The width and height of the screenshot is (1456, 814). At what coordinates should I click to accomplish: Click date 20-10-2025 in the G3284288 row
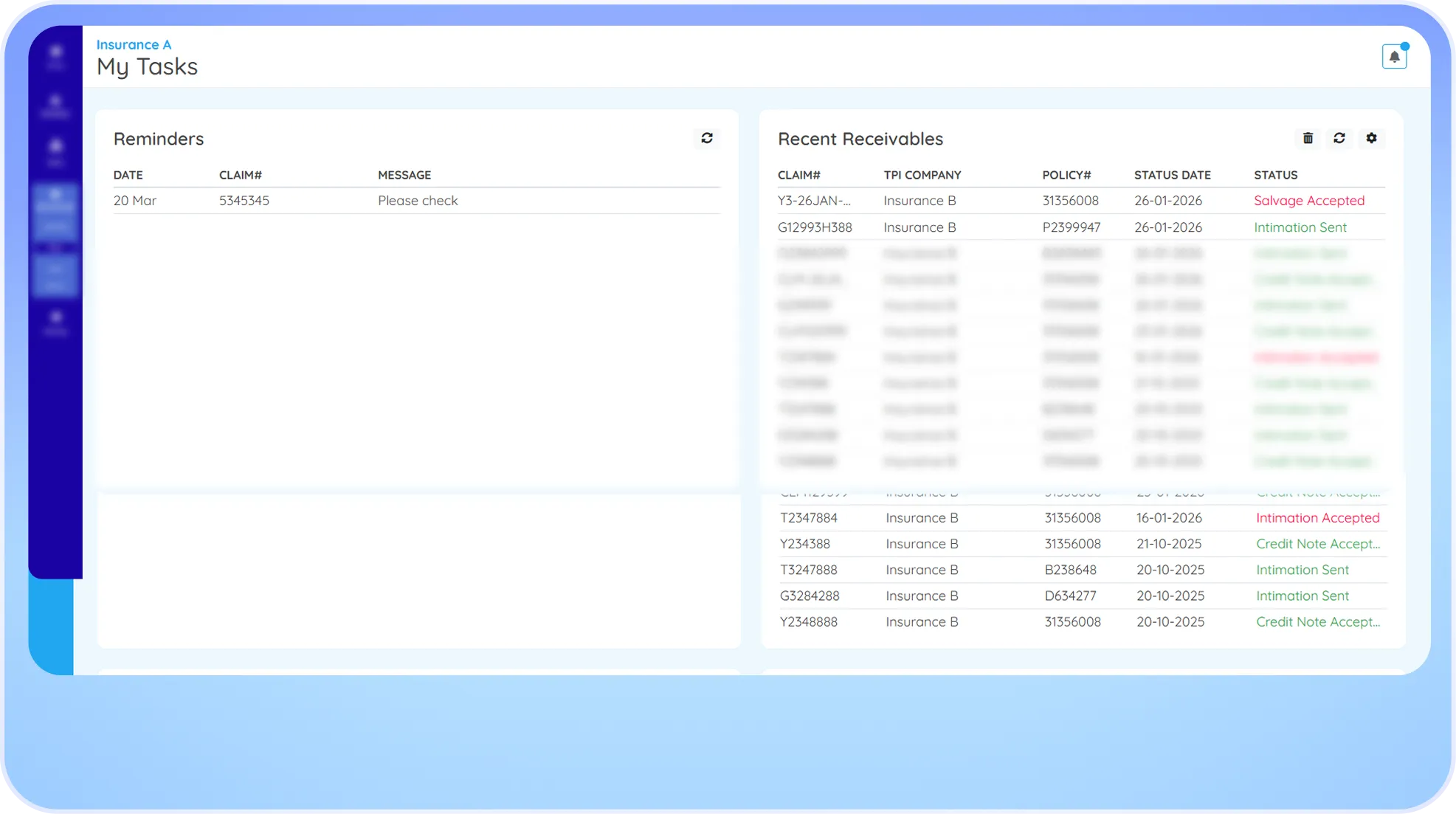click(1170, 596)
